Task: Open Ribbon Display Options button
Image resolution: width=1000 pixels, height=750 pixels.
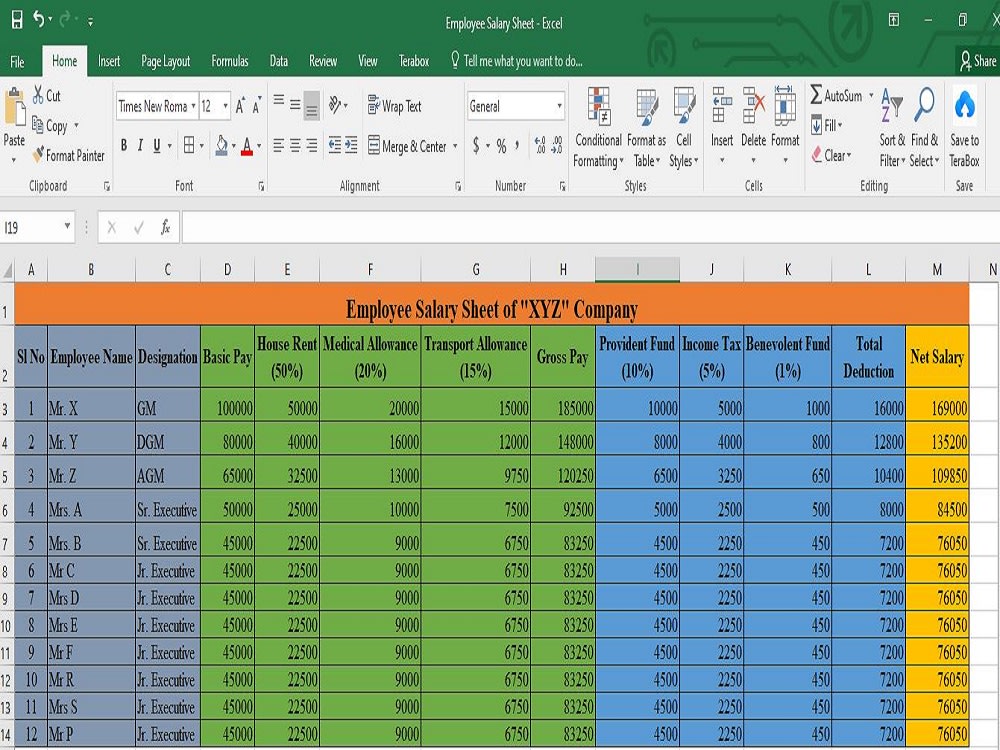Action: [894, 20]
